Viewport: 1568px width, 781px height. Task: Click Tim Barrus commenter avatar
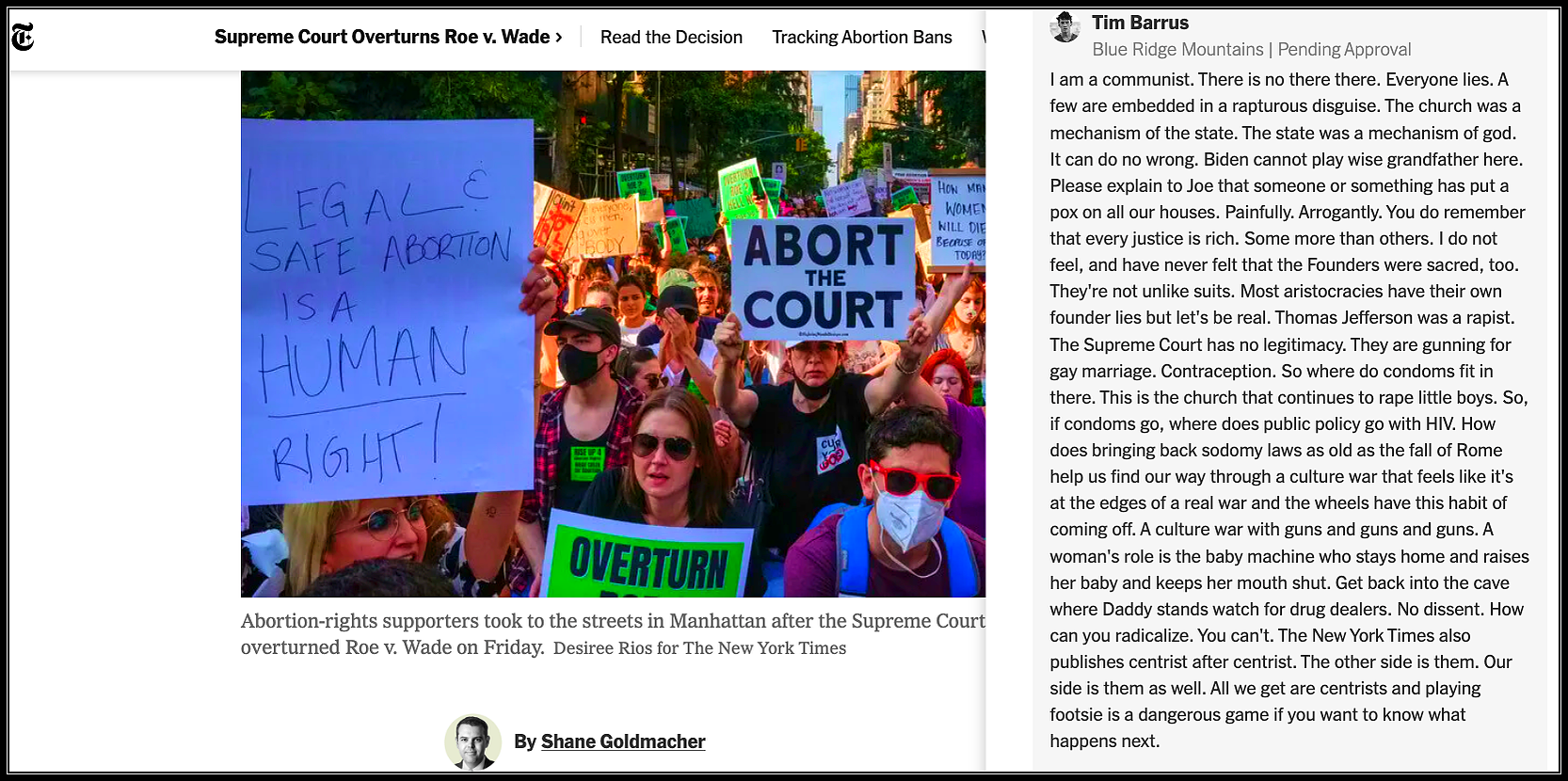pyautogui.click(x=1065, y=27)
